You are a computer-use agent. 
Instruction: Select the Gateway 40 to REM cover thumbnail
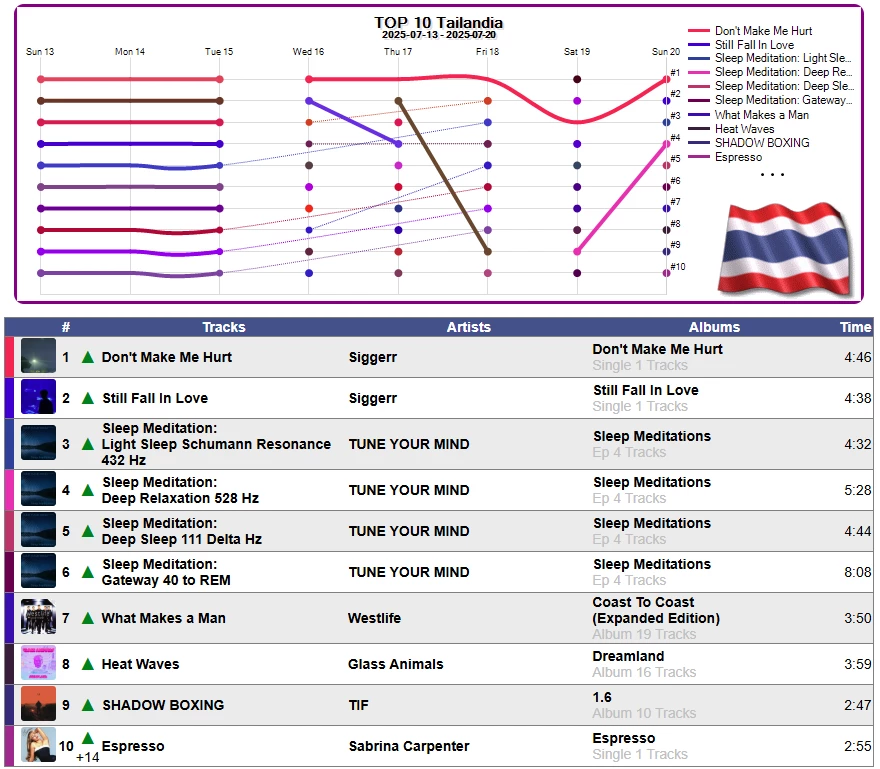(x=38, y=571)
